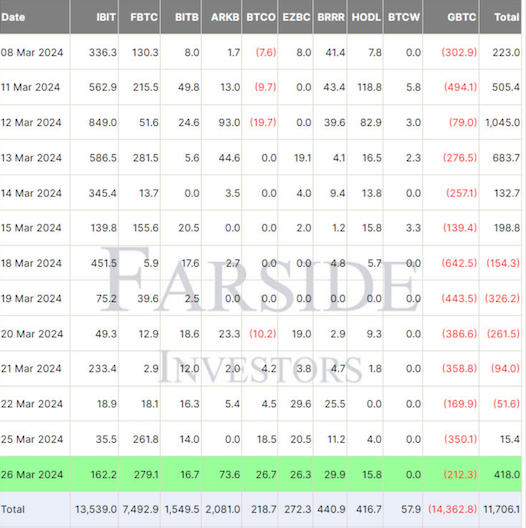The height and width of the screenshot is (528, 526).
Task: Click ARKB value 73.6 for 26 Mar
Action: tap(230, 474)
